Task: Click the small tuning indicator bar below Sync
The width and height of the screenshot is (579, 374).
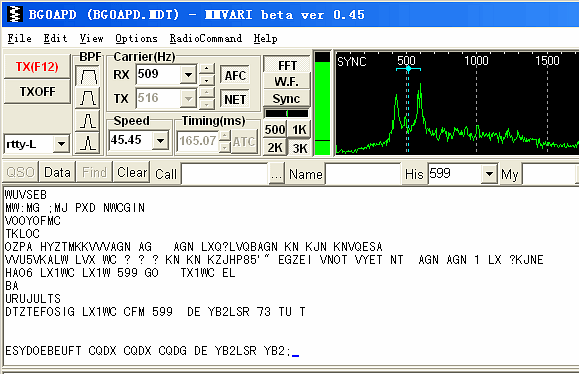Action: (x=287, y=113)
